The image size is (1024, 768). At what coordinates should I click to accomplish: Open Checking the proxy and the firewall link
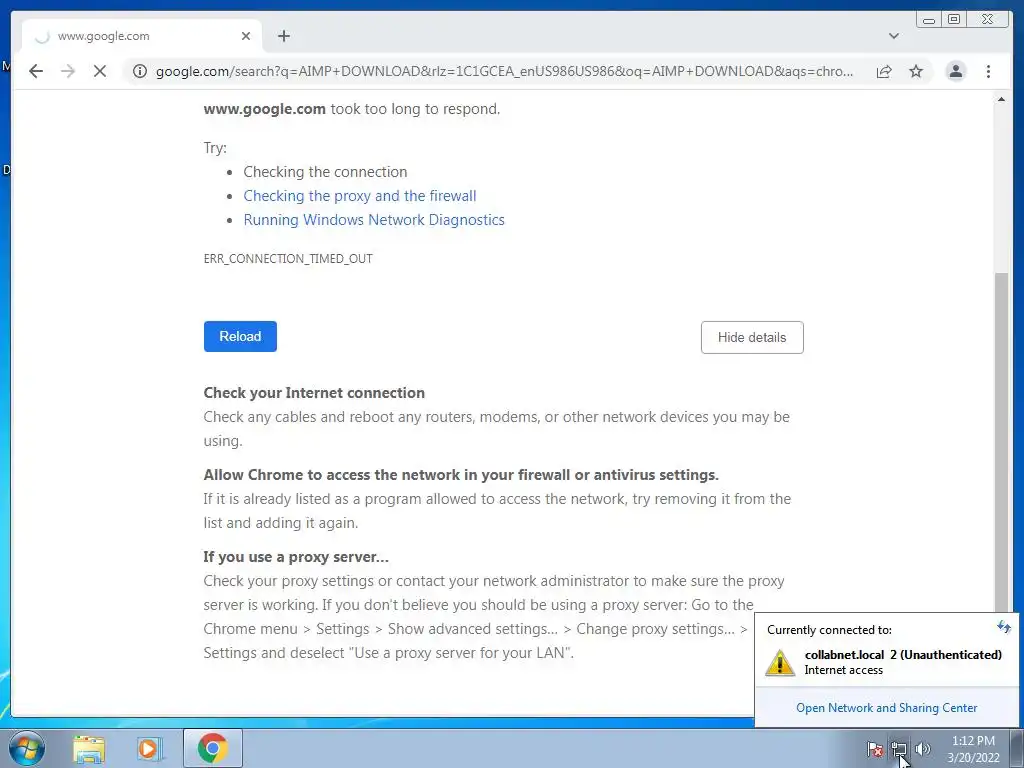pos(360,196)
